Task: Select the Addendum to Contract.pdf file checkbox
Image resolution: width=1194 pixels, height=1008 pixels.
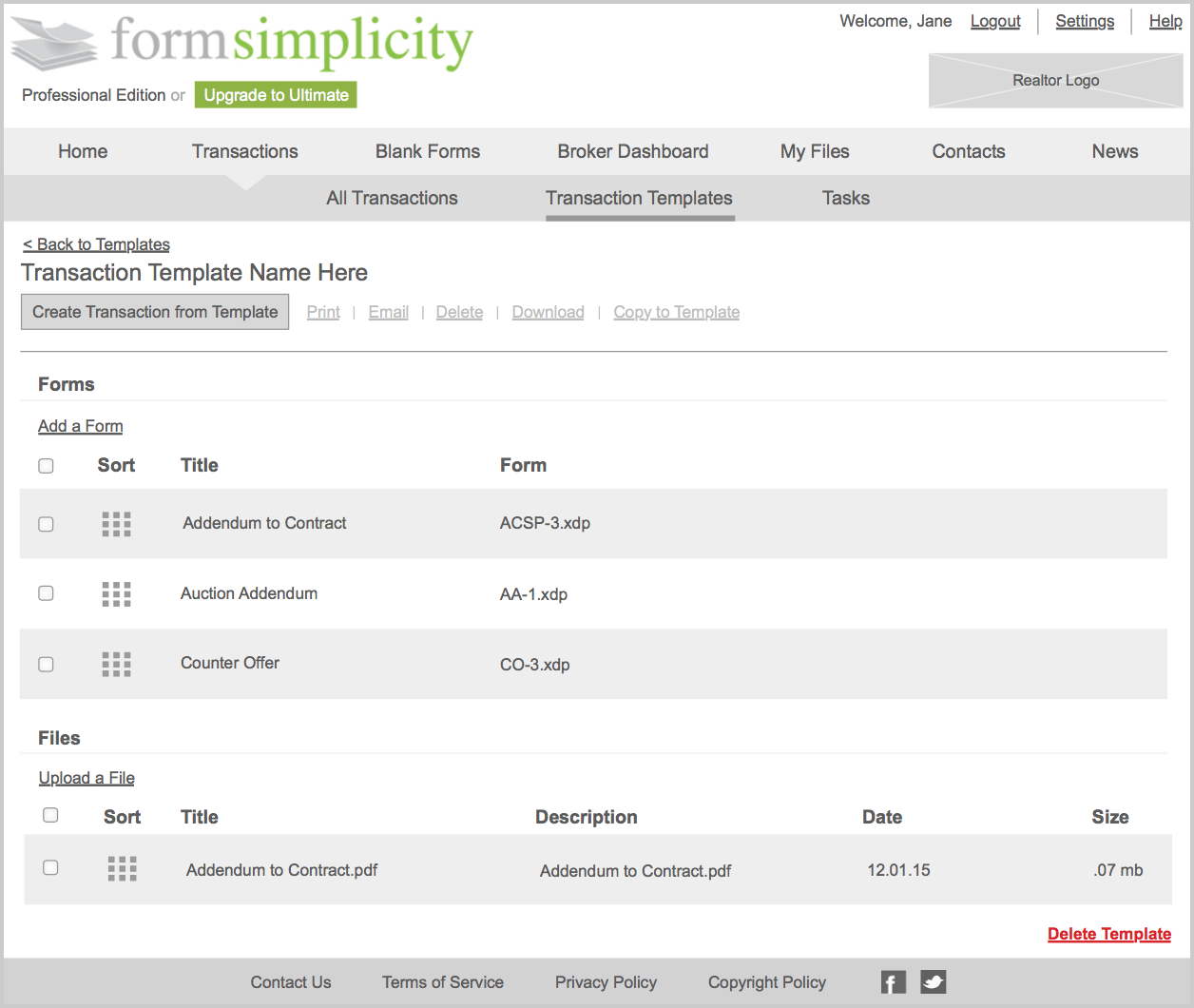Action: (x=50, y=867)
